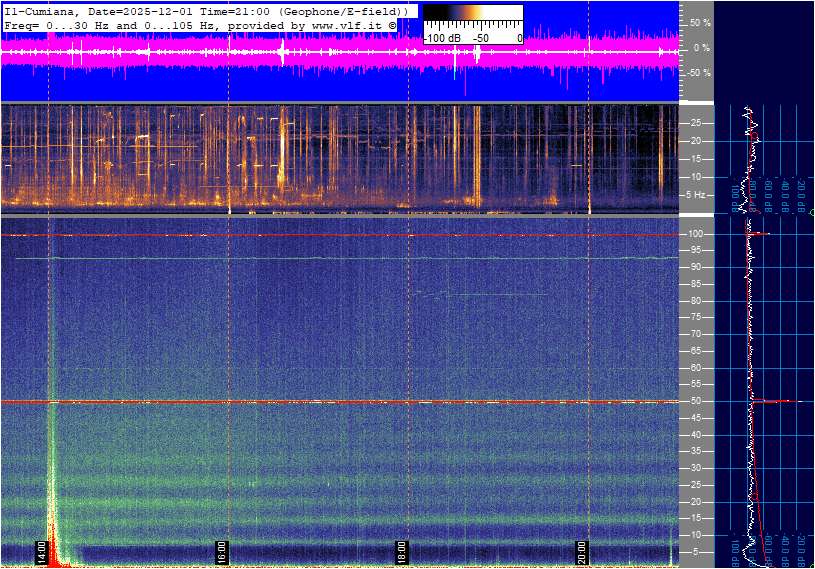Click the 16:00 time marker label

click(221, 552)
